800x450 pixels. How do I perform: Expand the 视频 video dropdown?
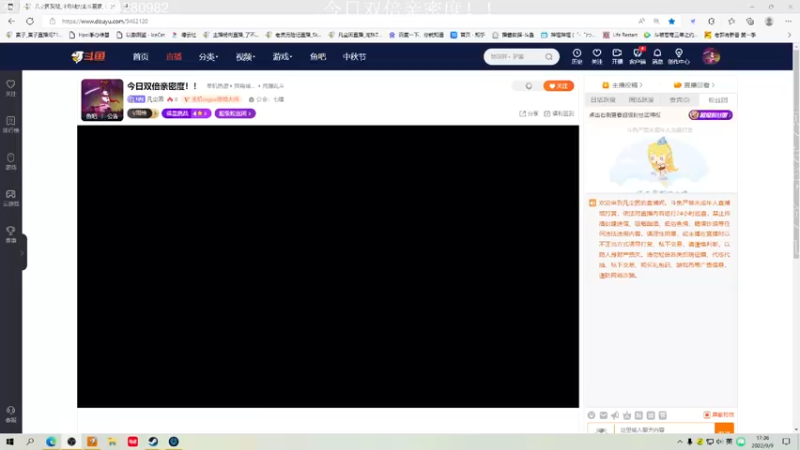(x=245, y=57)
